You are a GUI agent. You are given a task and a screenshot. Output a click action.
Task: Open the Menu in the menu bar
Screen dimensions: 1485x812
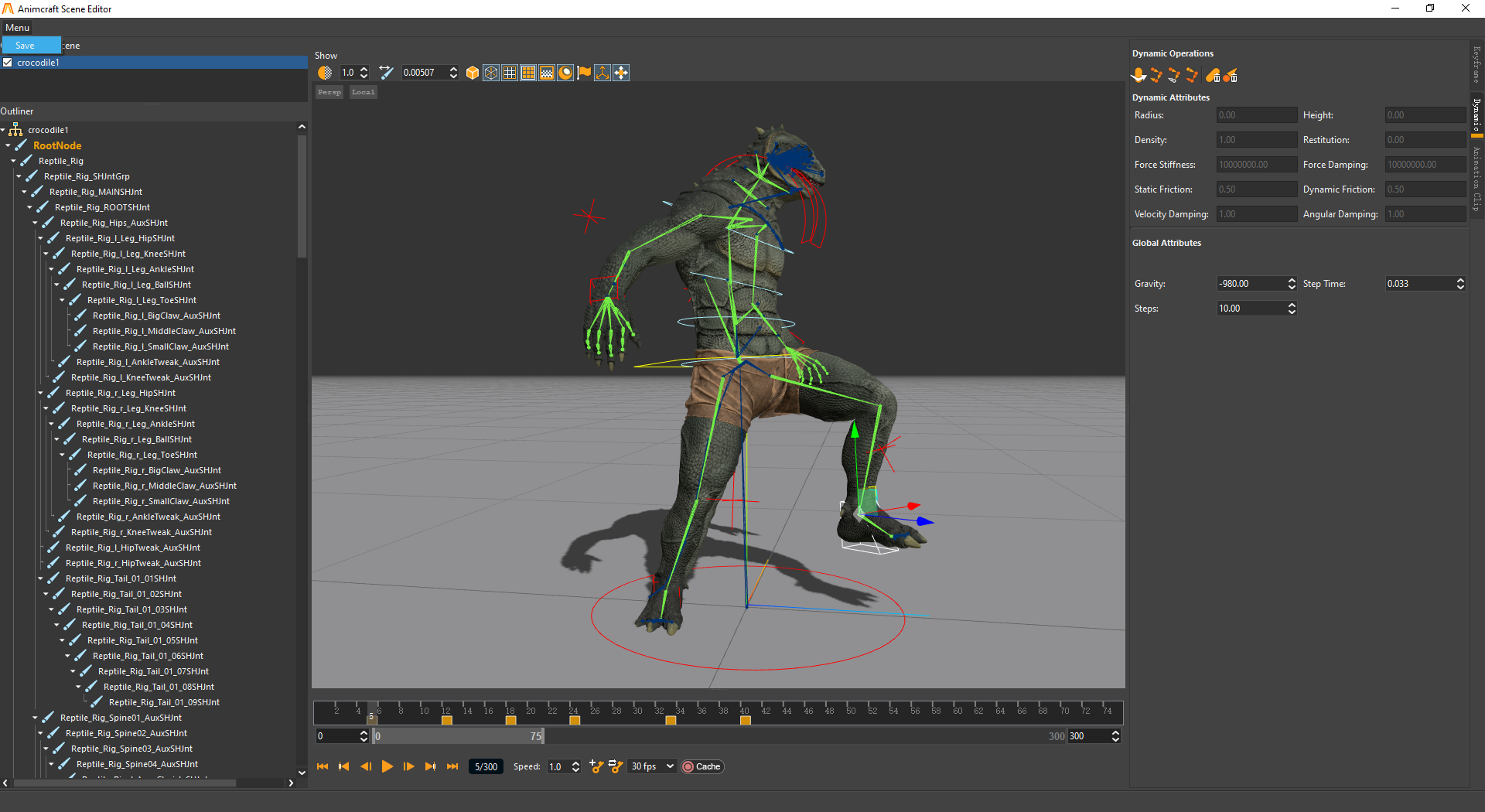point(17,28)
